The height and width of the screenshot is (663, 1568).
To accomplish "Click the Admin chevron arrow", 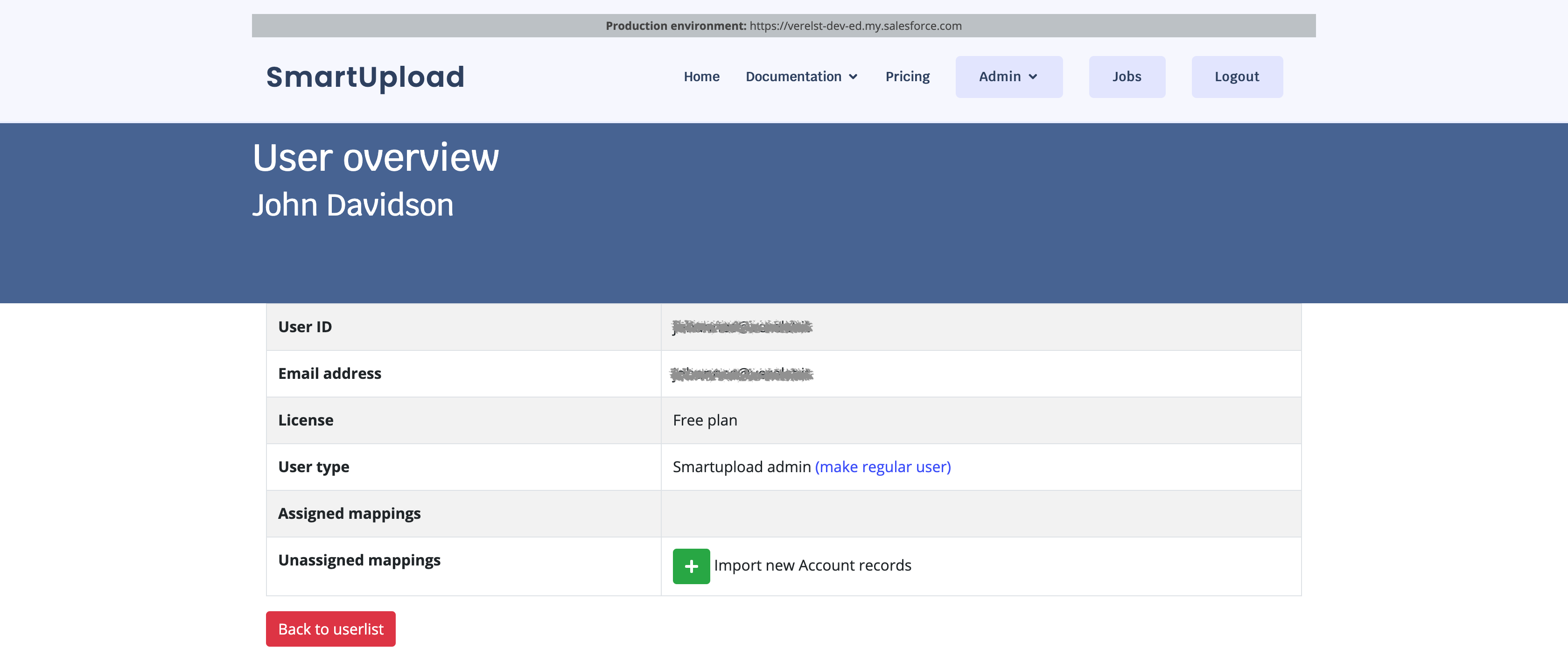I will pos(1033,77).
